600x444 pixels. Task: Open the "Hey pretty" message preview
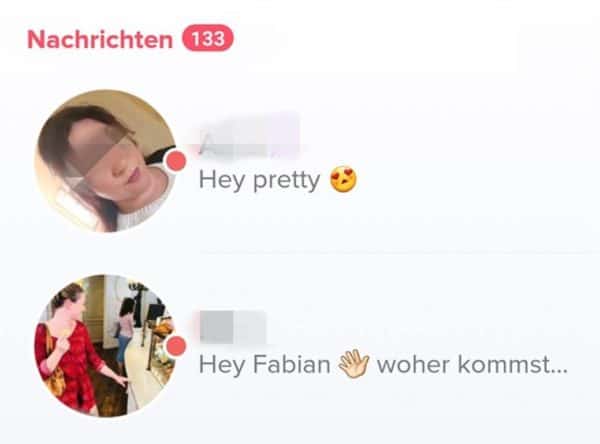278,180
